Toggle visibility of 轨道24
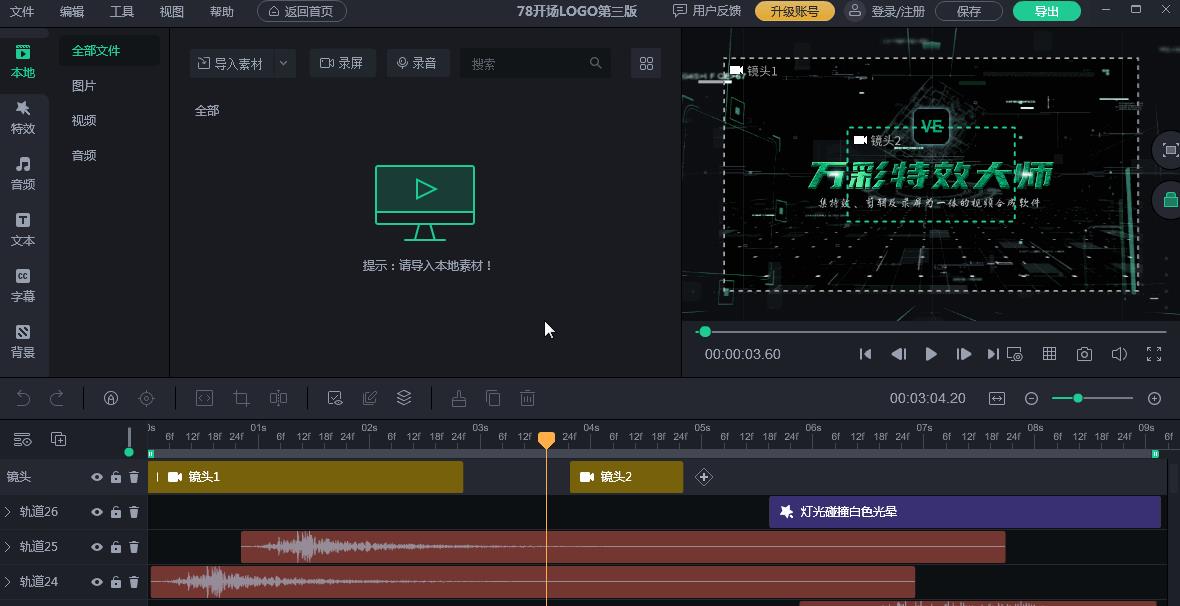 [x=96, y=582]
